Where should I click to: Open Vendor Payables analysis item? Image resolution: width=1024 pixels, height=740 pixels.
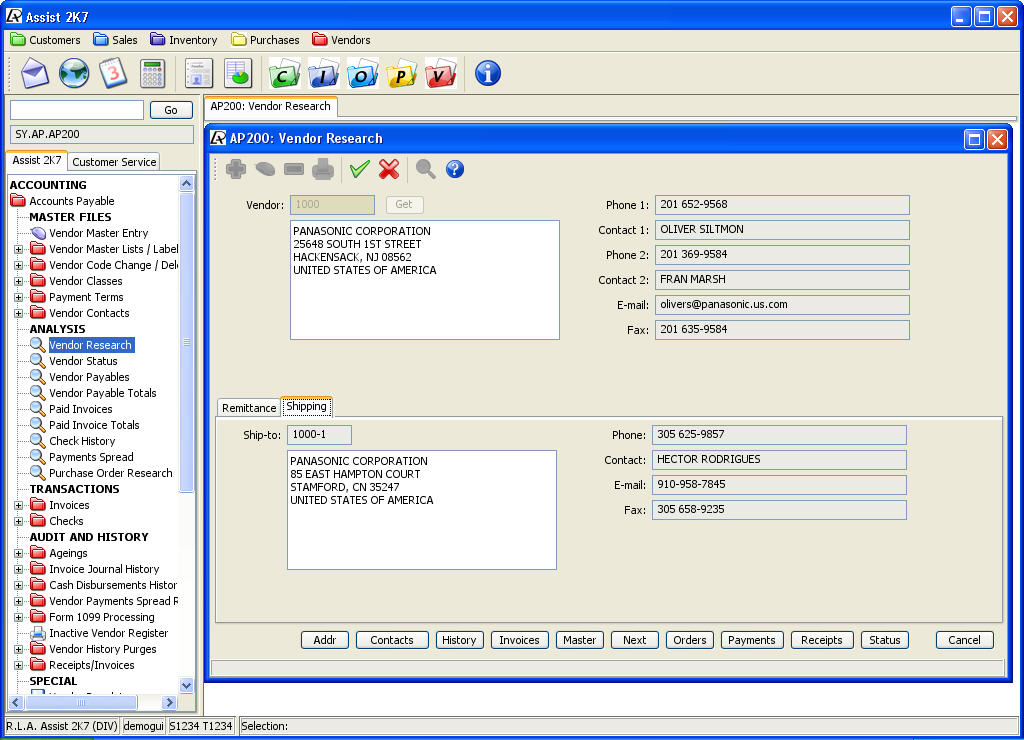[89, 377]
